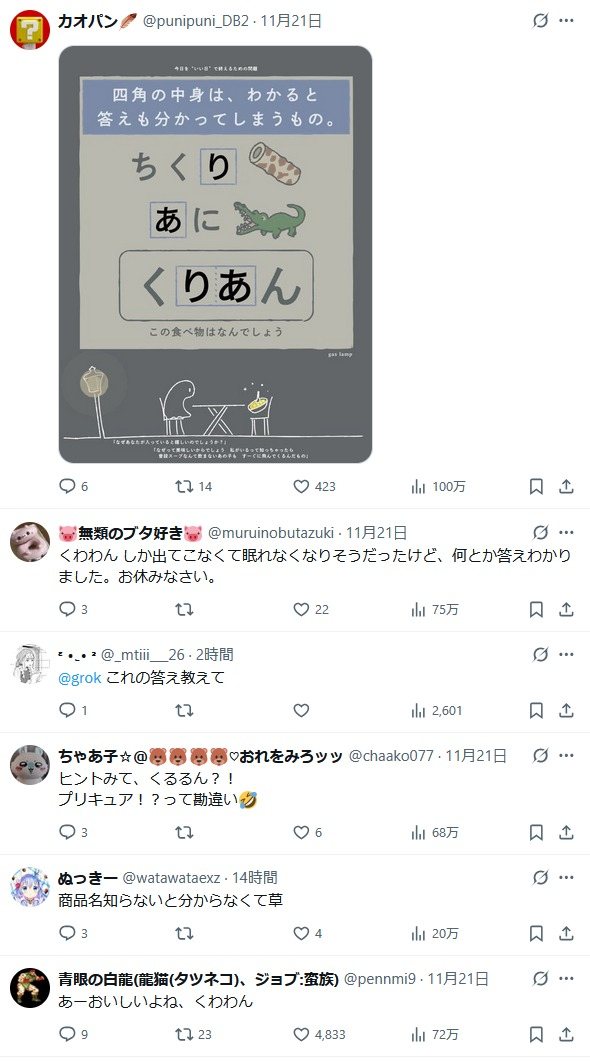Share the reply by @chaako077
Image resolution: width=590 pixels, height=1061 pixels.
(566, 832)
